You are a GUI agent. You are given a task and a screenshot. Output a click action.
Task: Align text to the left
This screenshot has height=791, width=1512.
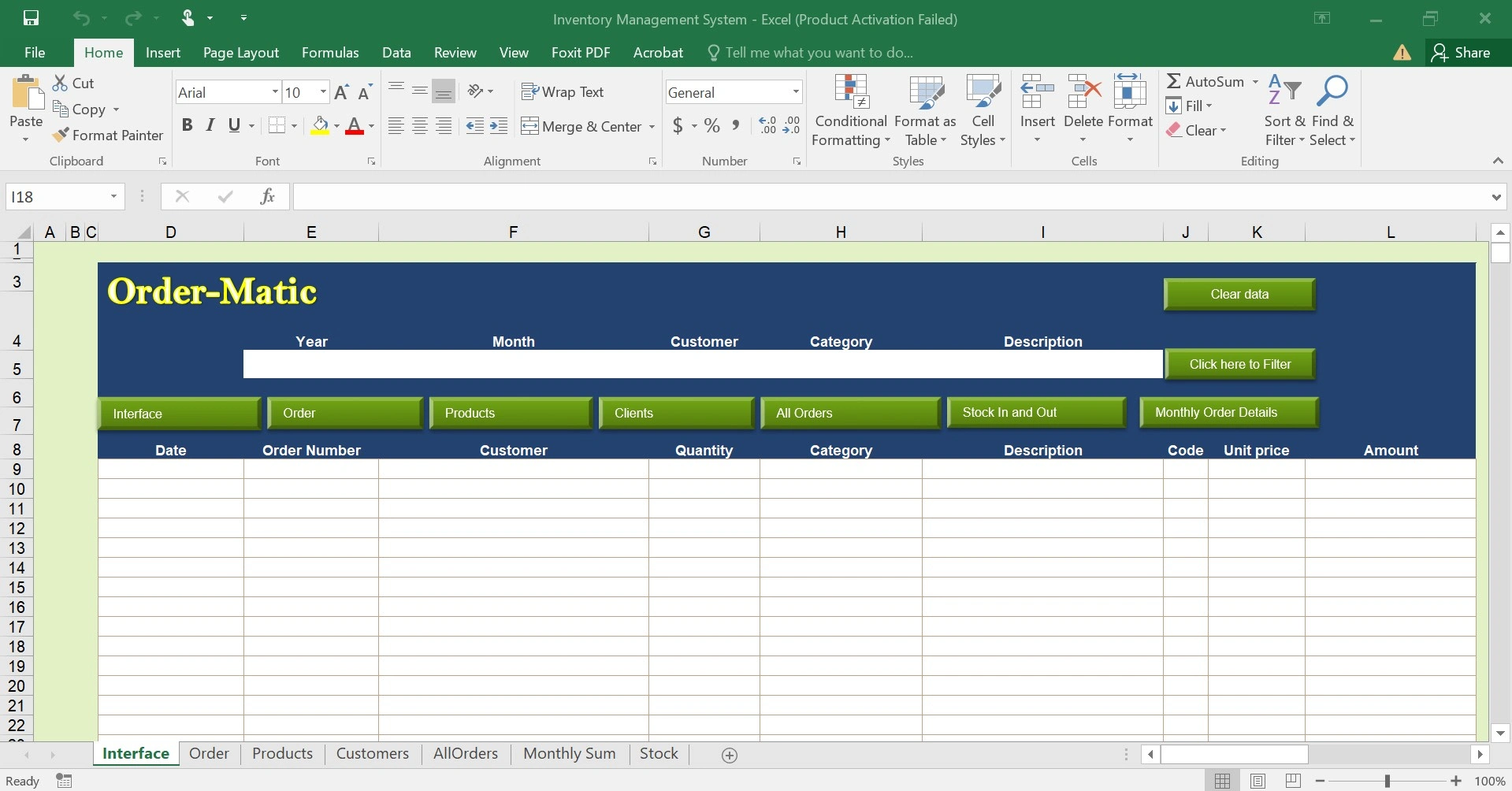point(396,126)
